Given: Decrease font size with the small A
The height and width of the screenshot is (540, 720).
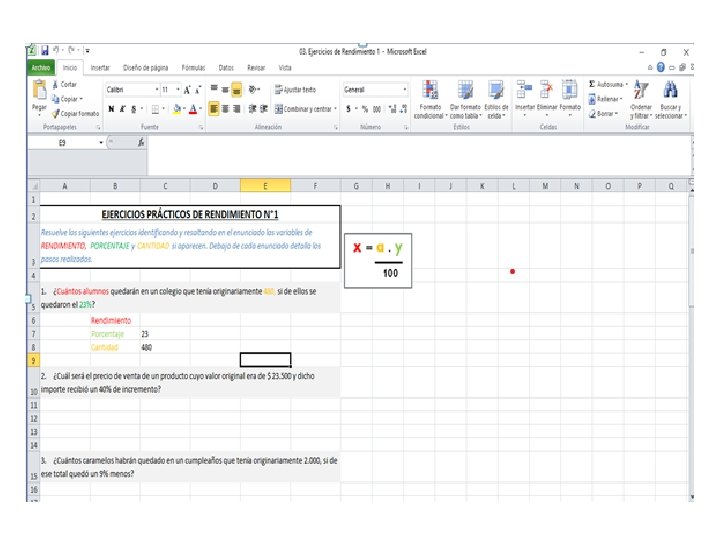Looking at the screenshot, I should pyautogui.click(x=198, y=90).
